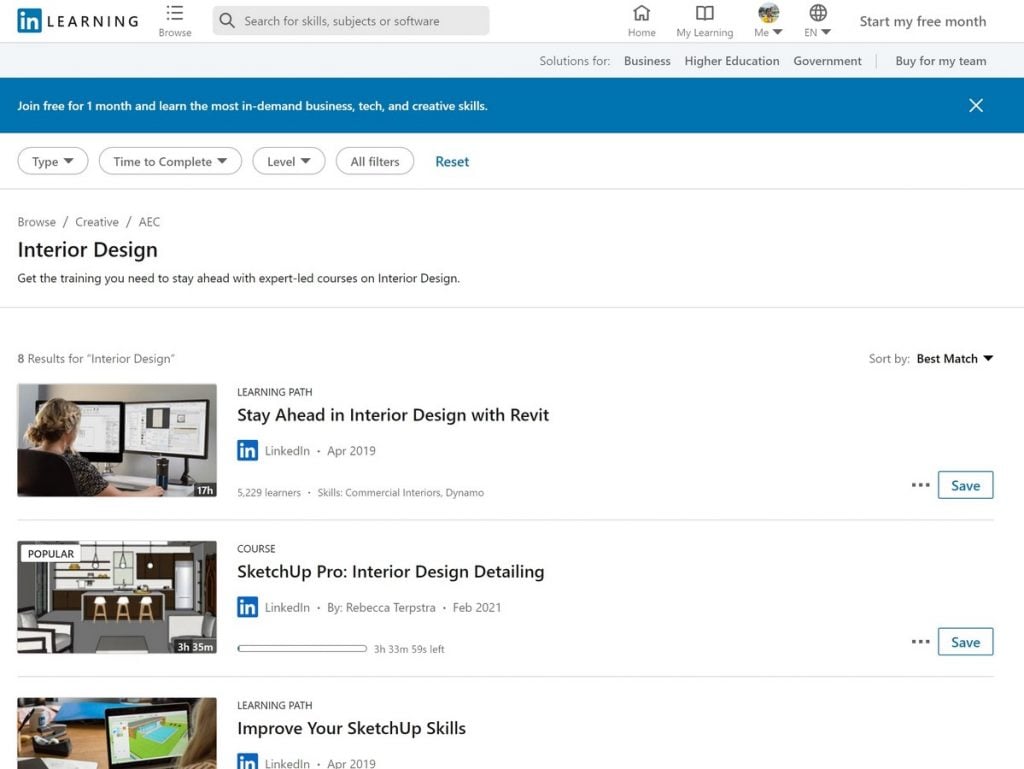This screenshot has width=1024, height=769.
Task: Save SketchUp Pro Interior Design Detailing course
Action: pyautogui.click(x=965, y=642)
